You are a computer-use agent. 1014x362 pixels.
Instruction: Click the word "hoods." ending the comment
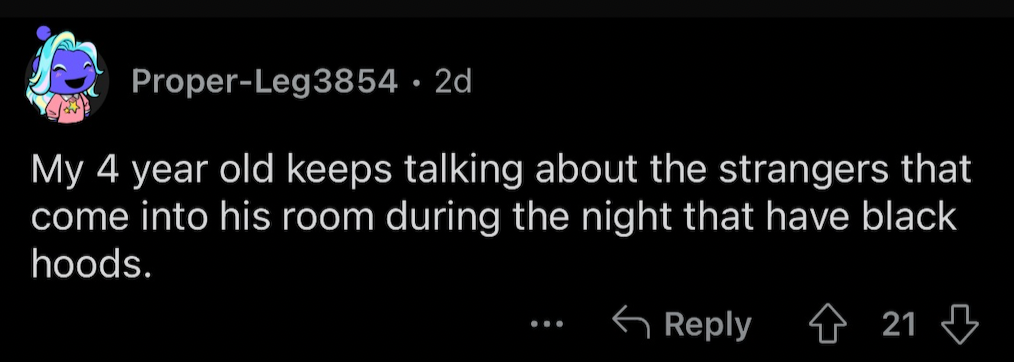91,263
